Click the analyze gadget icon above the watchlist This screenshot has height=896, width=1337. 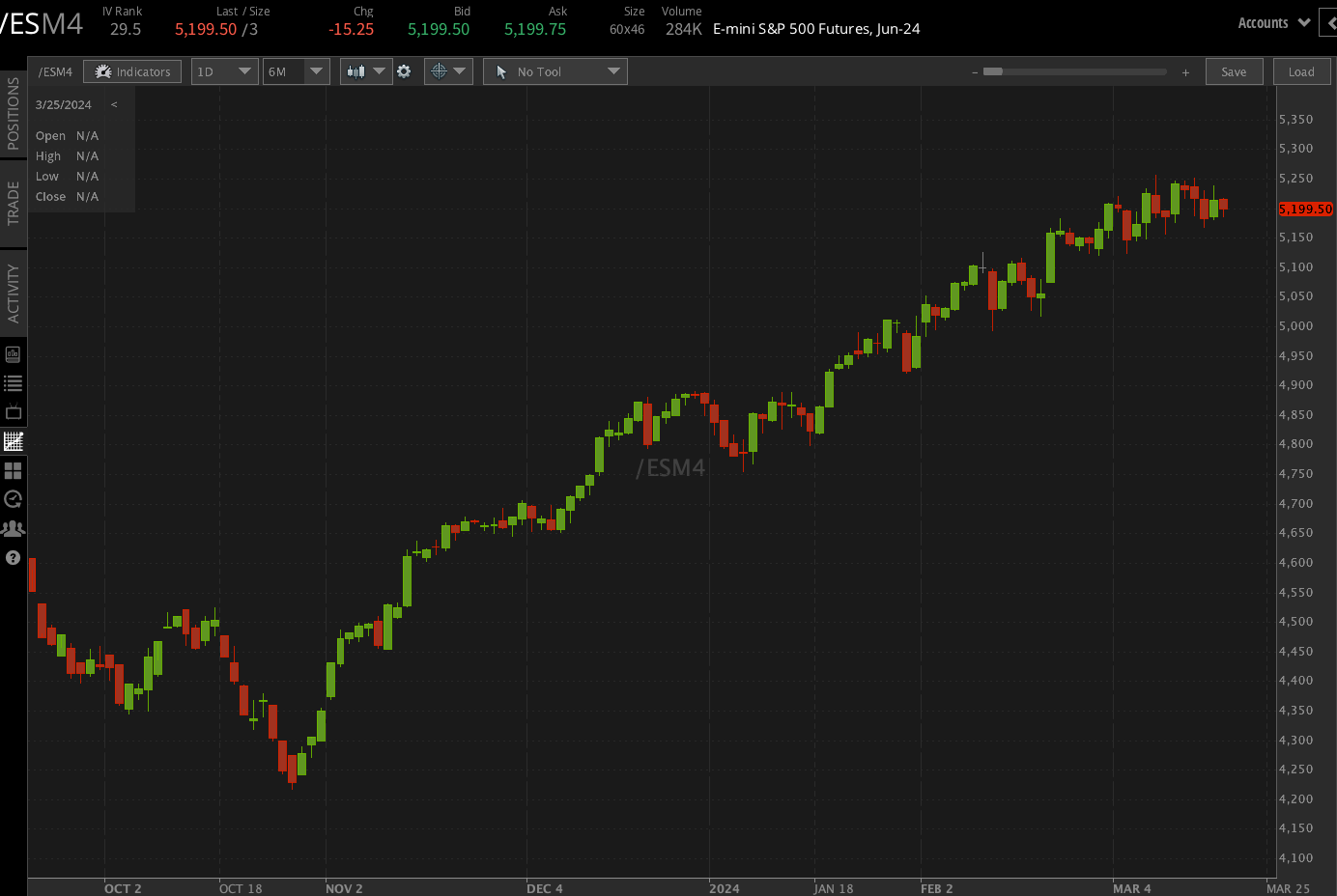(13, 353)
